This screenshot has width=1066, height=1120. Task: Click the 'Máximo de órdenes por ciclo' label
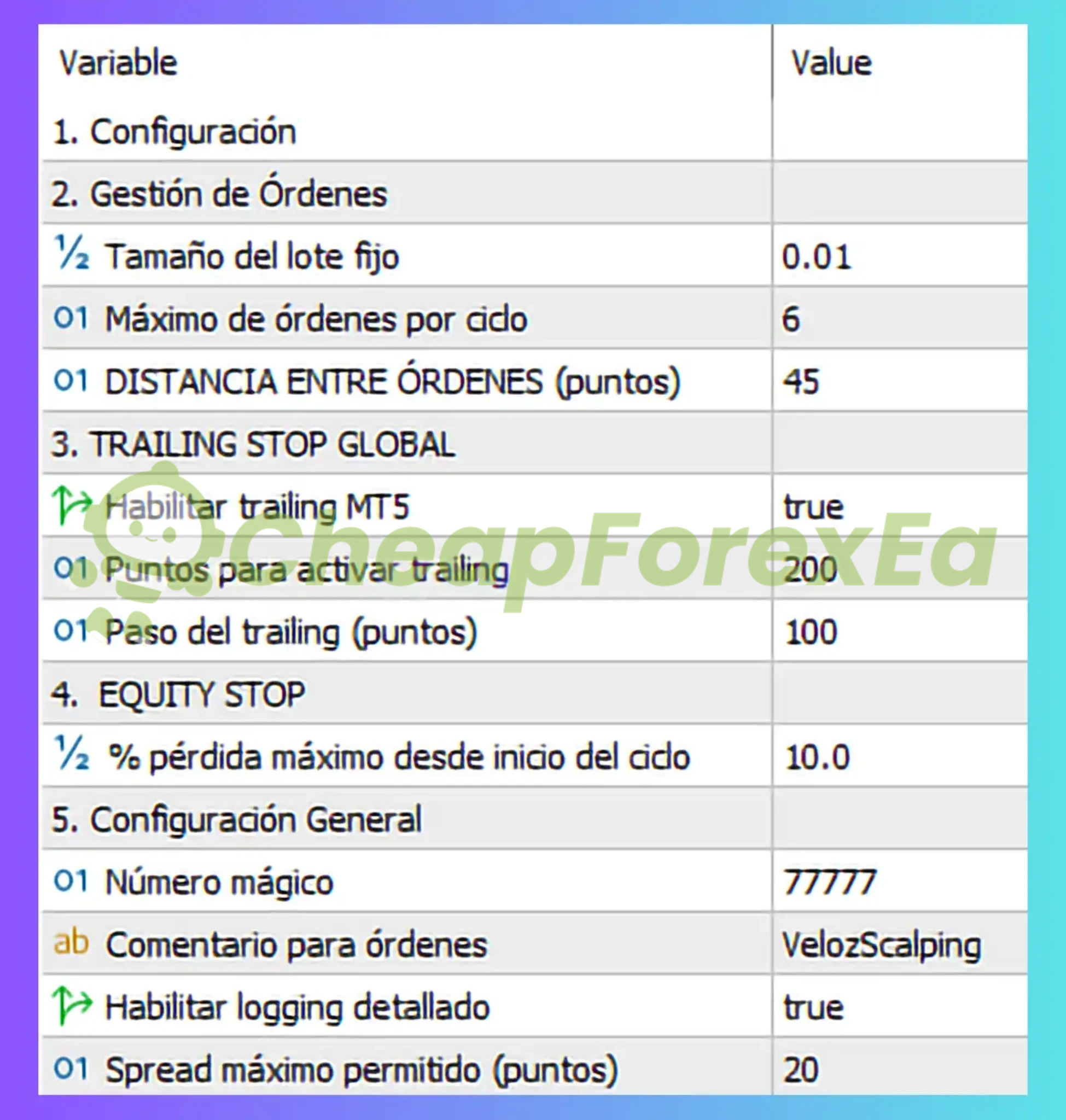[317, 319]
